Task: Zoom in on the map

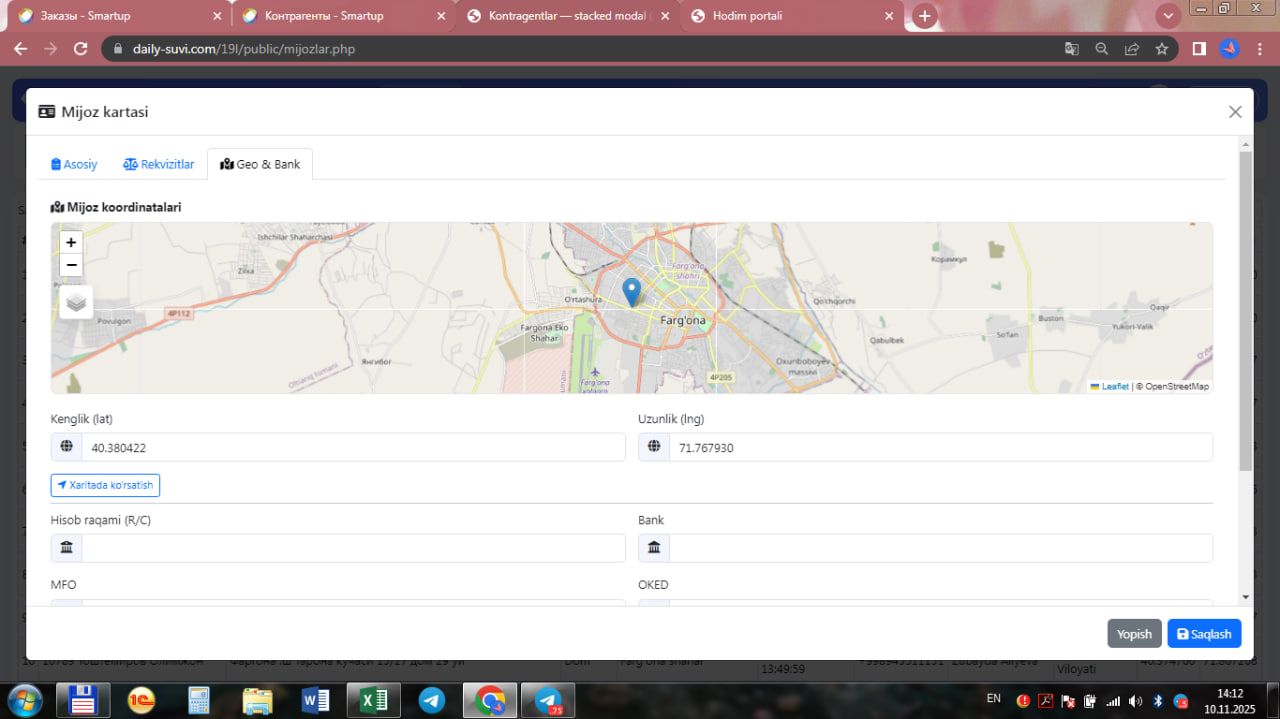Action: click(x=71, y=242)
